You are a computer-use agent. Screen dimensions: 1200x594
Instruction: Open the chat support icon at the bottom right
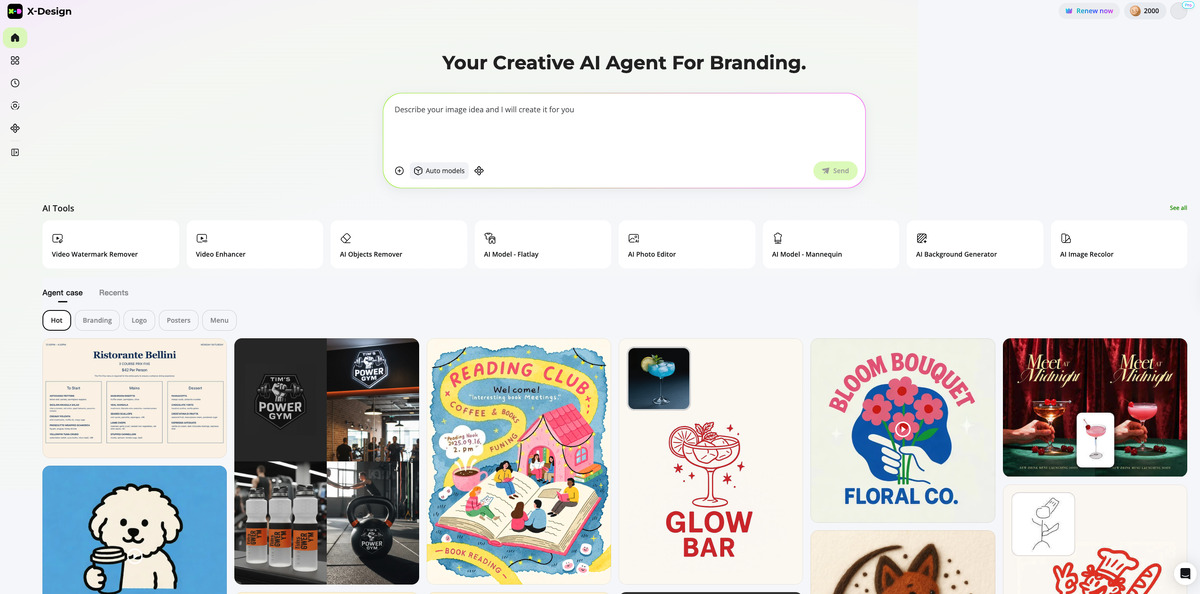(x=1185, y=573)
